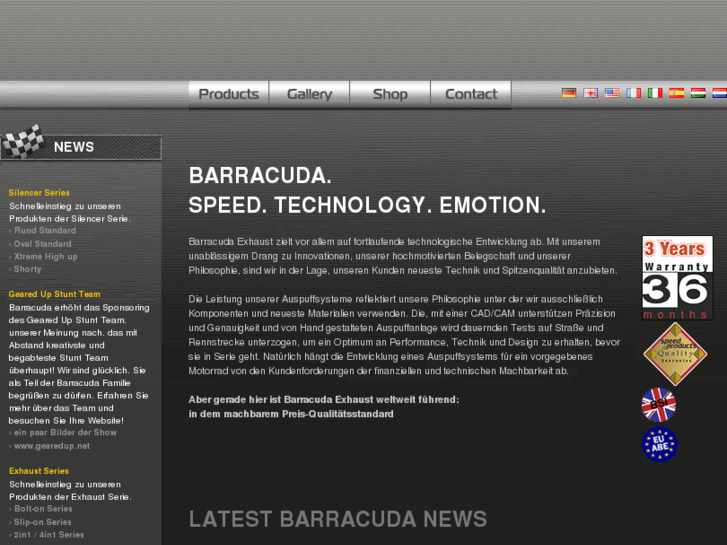Click the 'BARRACUDA.' headline text

coord(260,176)
